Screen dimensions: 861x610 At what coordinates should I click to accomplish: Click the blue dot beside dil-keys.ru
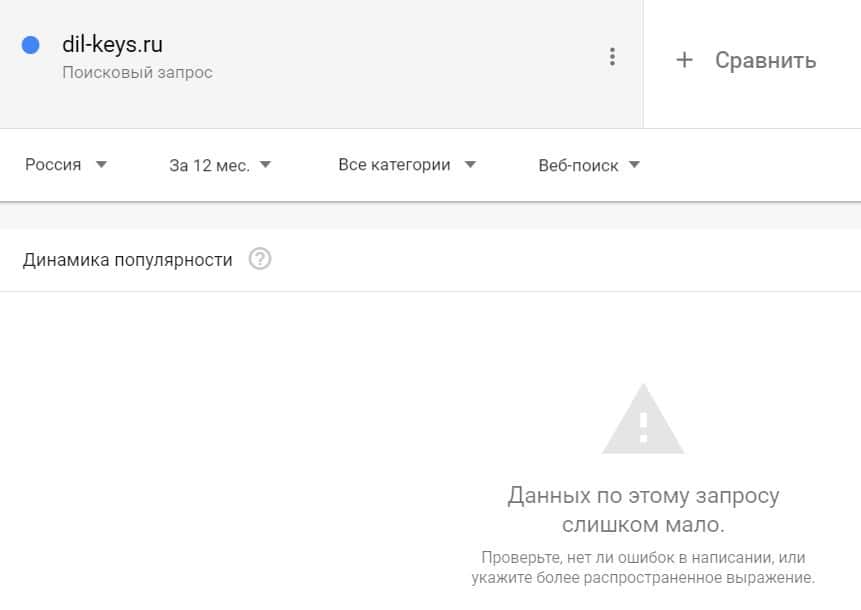[31, 45]
